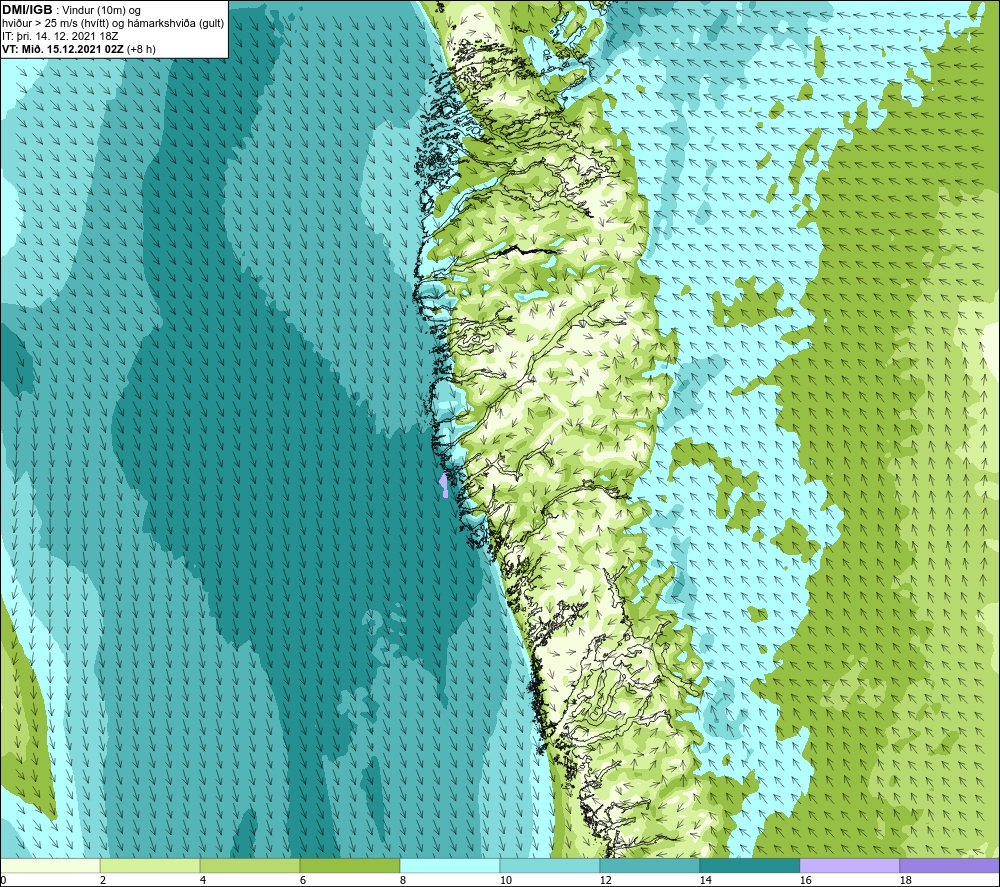Viewport: 1000px width, 887px height.
Task: Click the legend swatch above 18 m/s
Action: point(949,865)
